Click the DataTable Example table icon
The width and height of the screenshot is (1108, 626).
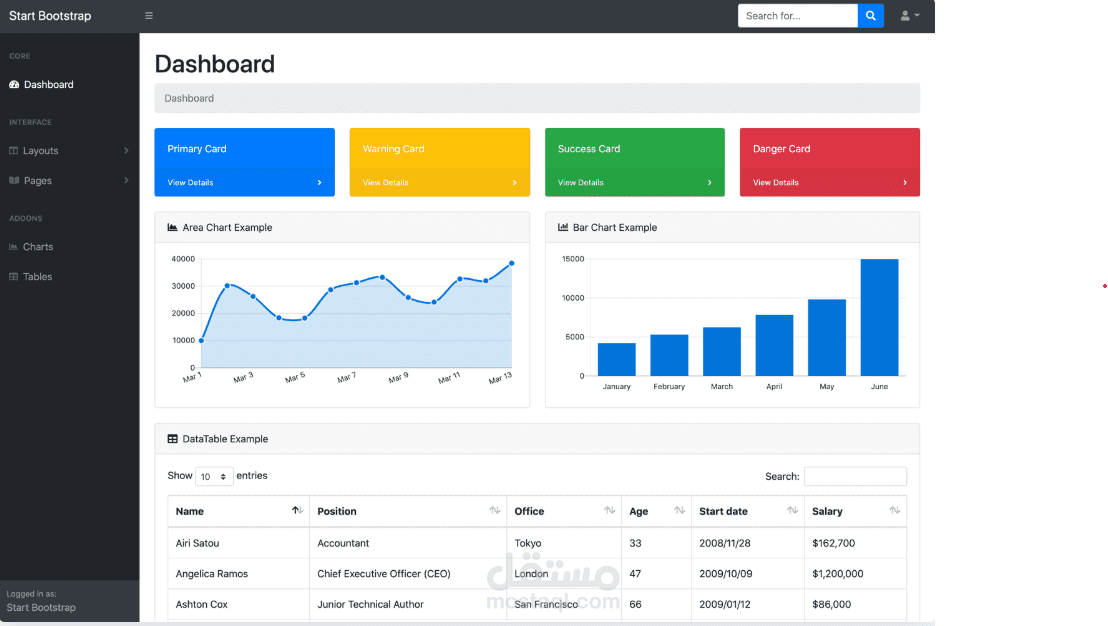[172, 439]
